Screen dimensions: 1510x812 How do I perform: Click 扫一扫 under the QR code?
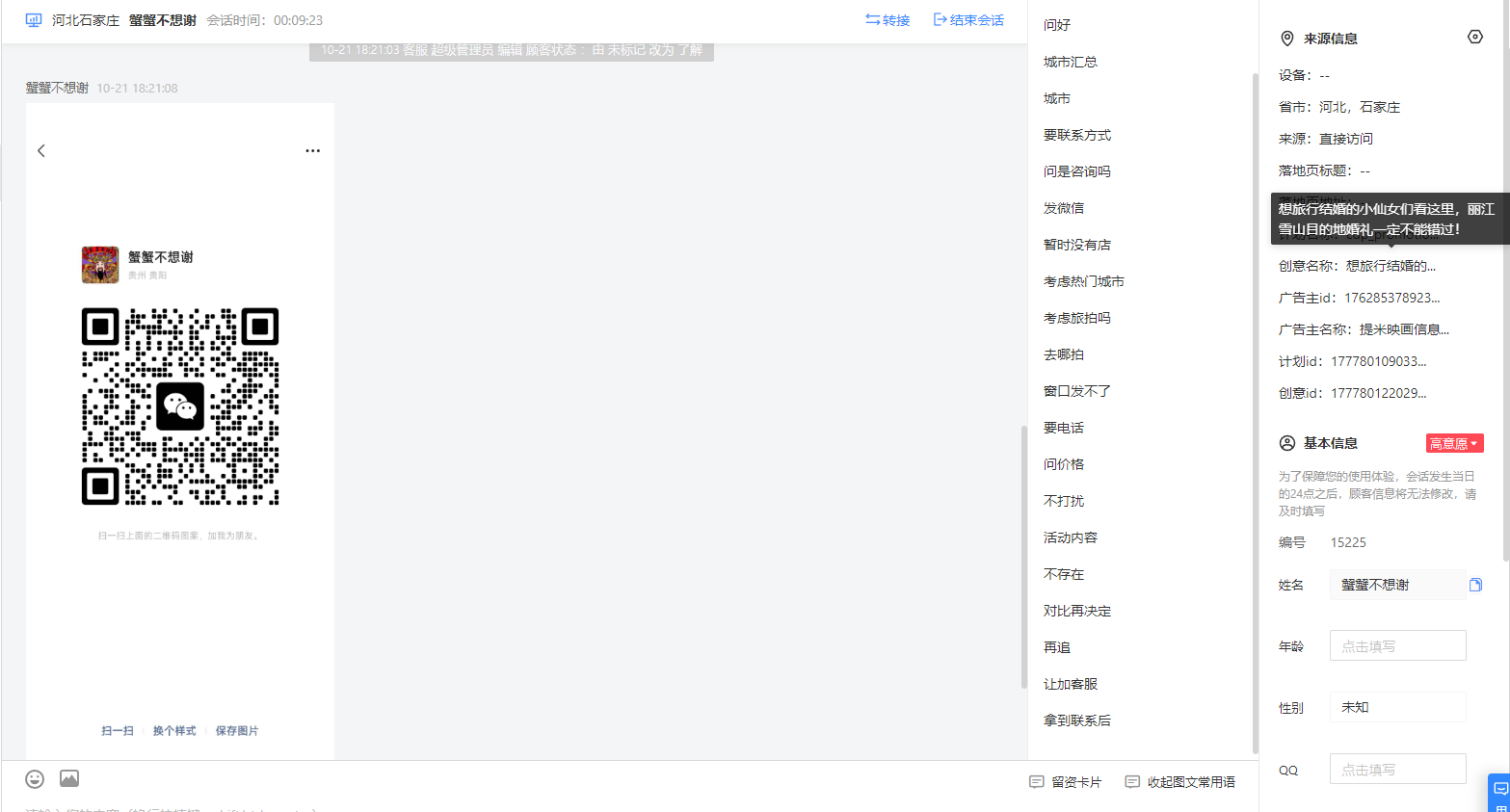pos(118,731)
